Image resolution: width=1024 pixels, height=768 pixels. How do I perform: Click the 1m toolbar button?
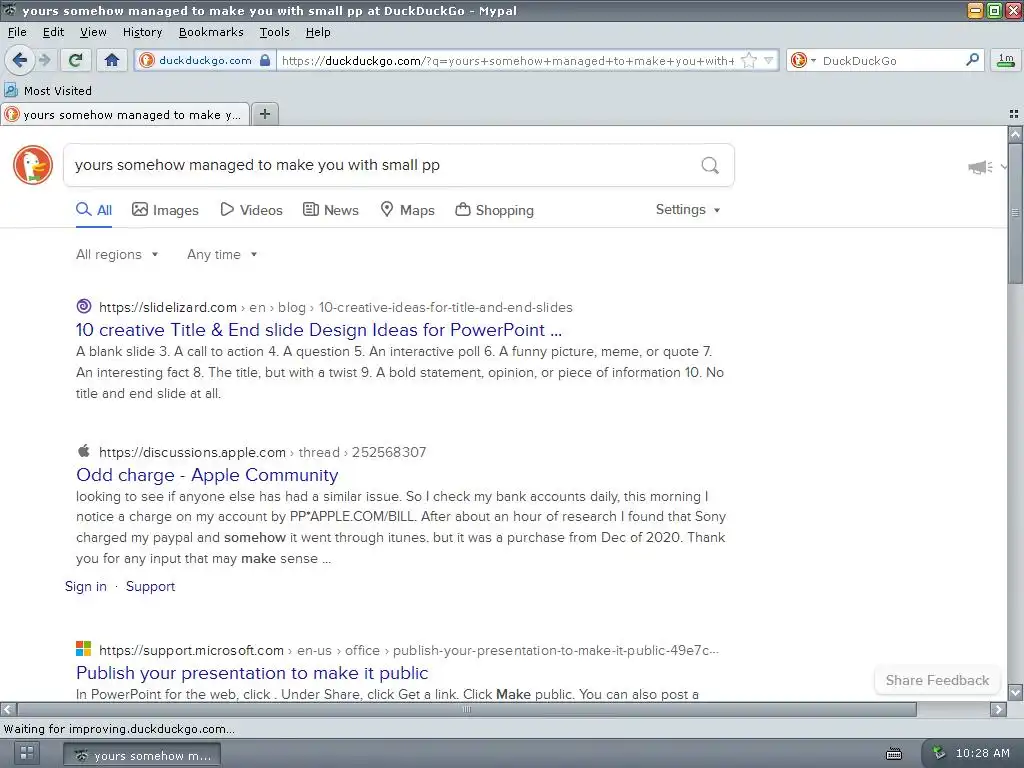[1006, 60]
